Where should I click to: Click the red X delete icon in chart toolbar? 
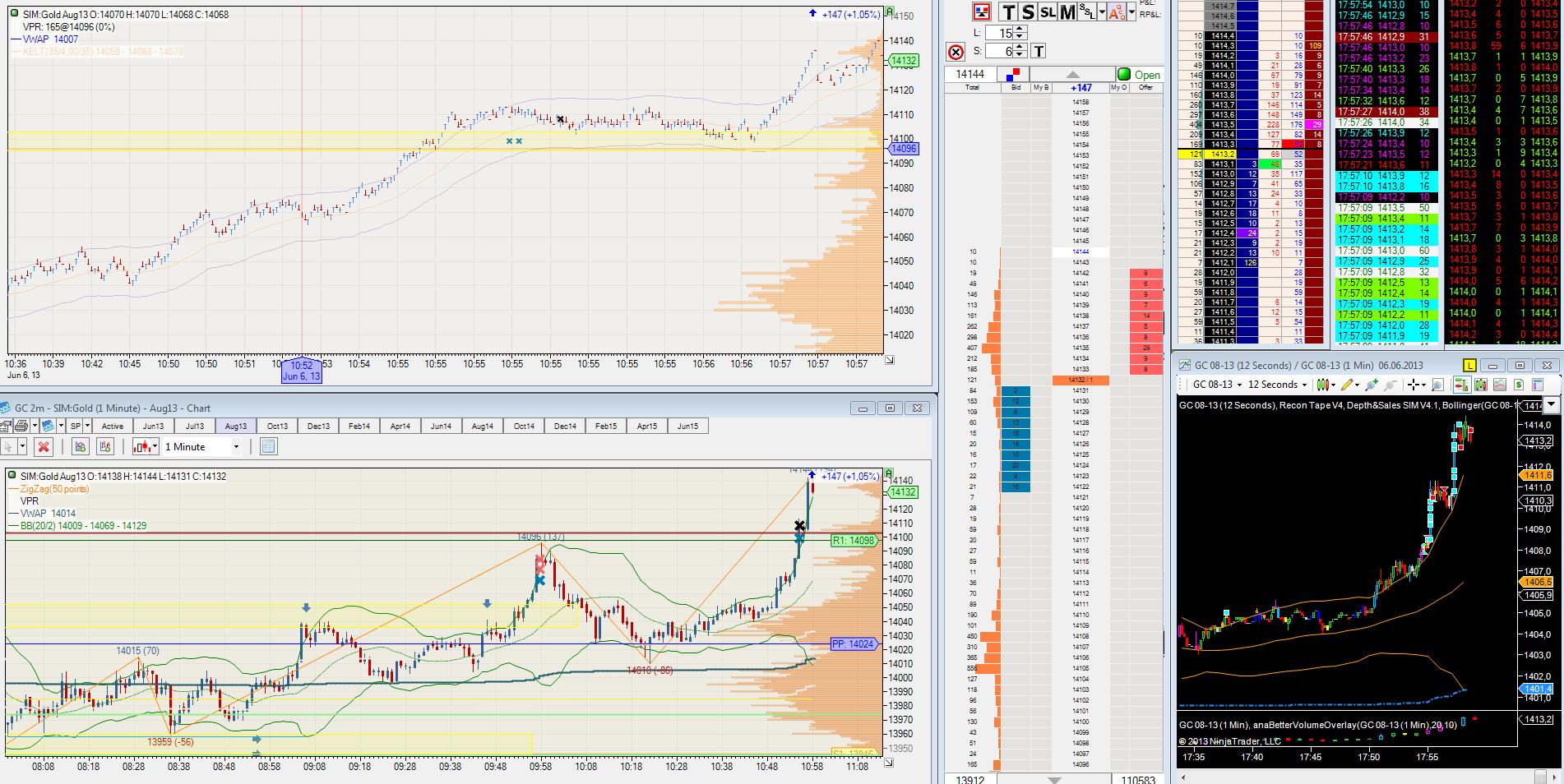tap(44, 446)
